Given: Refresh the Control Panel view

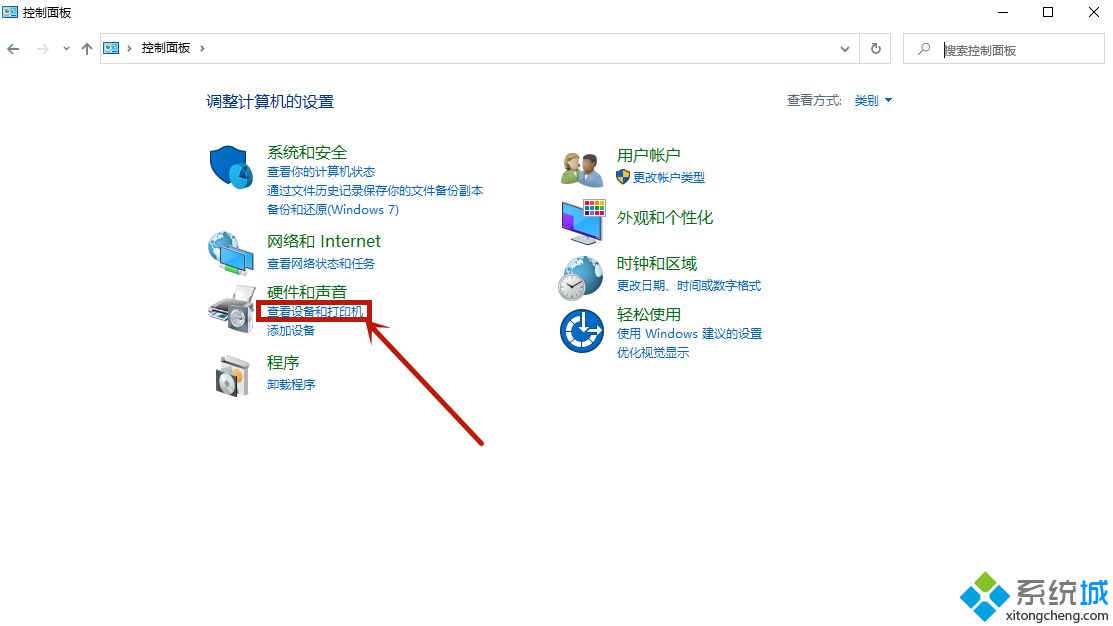Looking at the screenshot, I should [x=876, y=48].
